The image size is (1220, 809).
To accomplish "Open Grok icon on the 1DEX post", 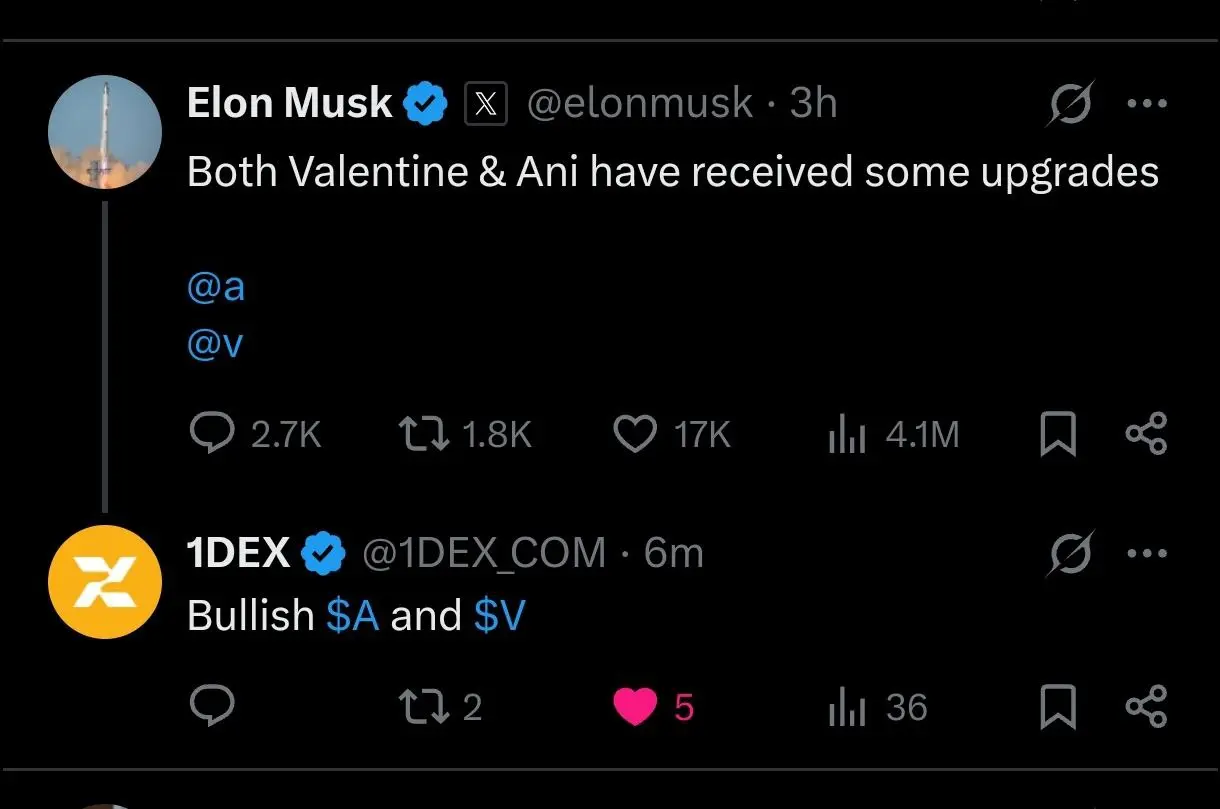I will click(x=1070, y=553).
